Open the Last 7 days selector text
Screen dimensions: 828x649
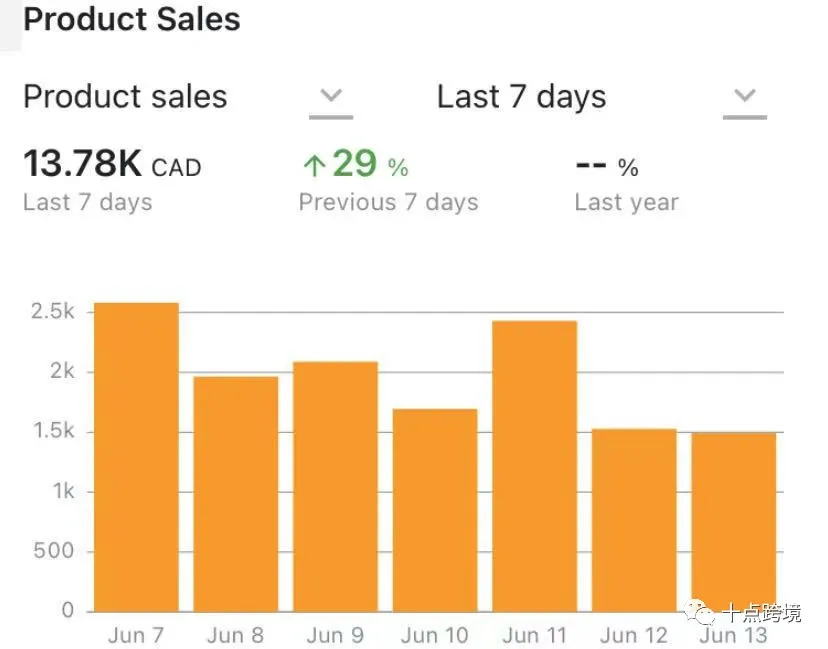(x=521, y=97)
